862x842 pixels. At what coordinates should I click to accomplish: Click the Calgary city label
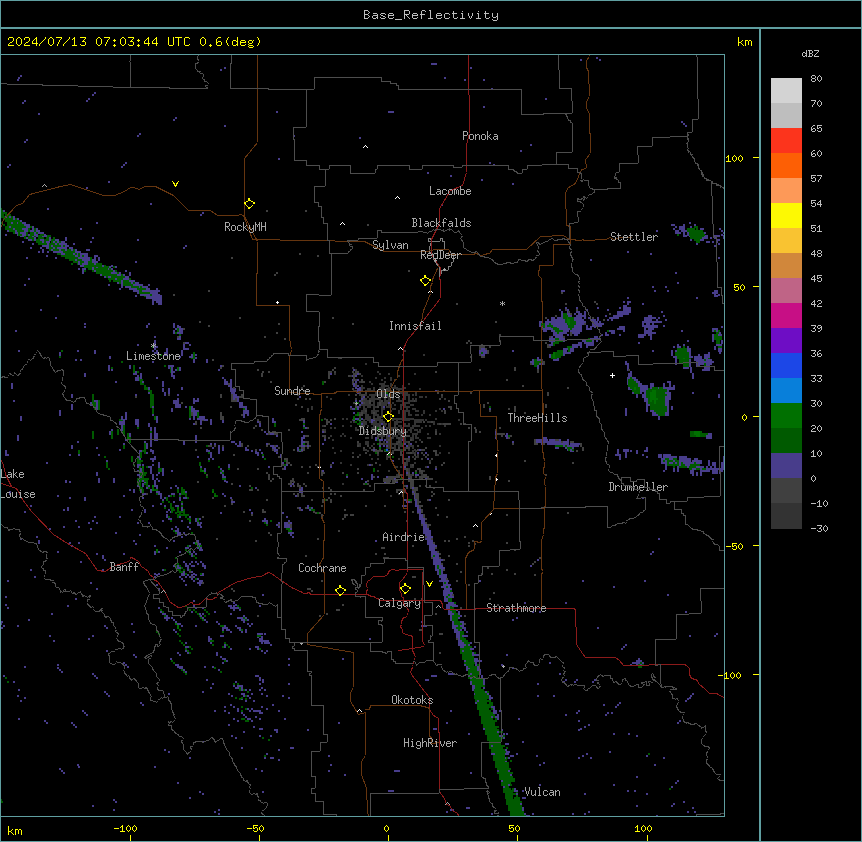coord(399,603)
